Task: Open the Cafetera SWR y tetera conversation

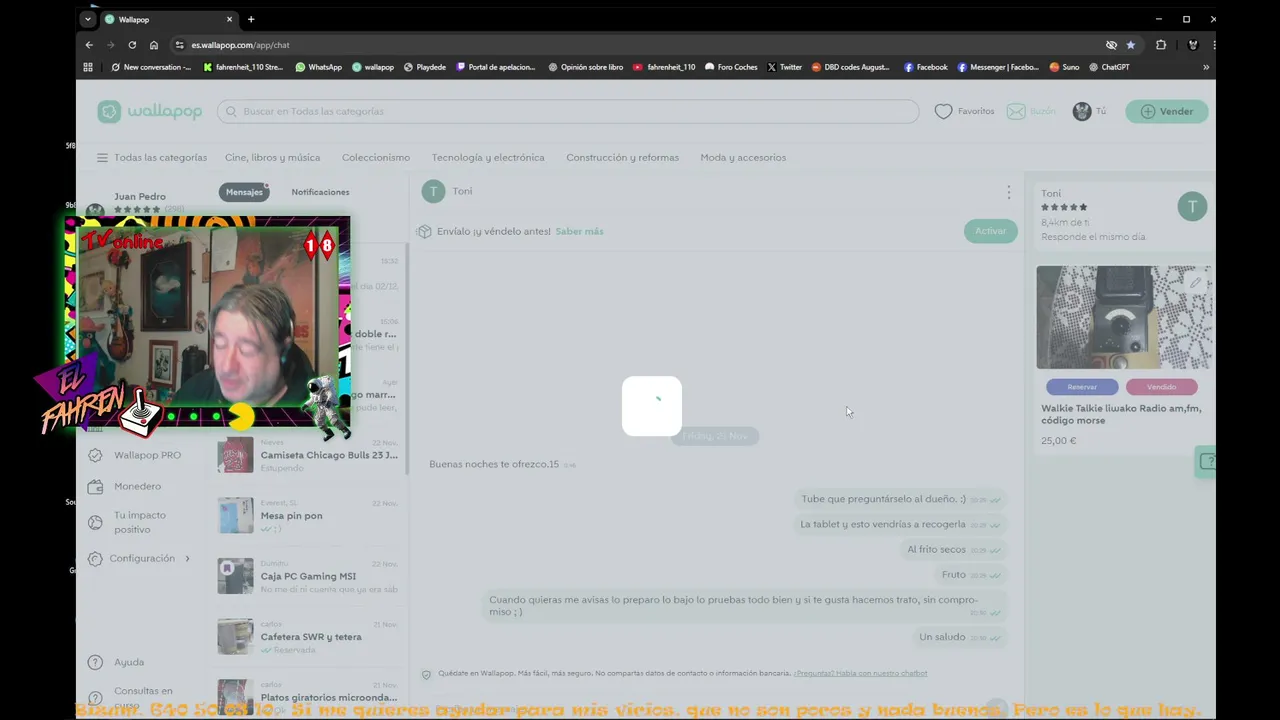Action: click(308, 637)
